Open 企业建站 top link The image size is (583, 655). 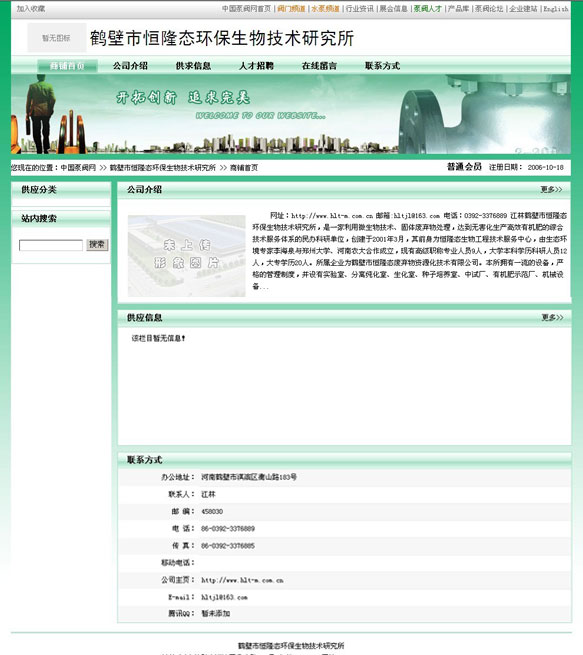(x=523, y=8)
